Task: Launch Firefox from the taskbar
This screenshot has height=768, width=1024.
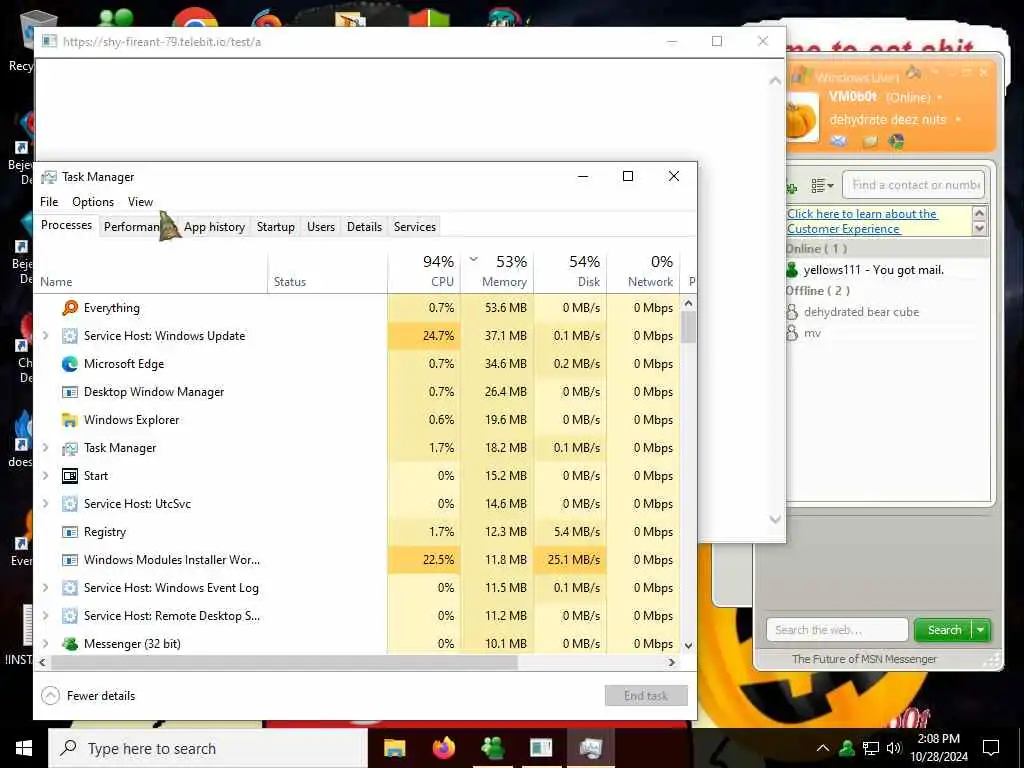Action: pyautogui.click(x=444, y=748)
